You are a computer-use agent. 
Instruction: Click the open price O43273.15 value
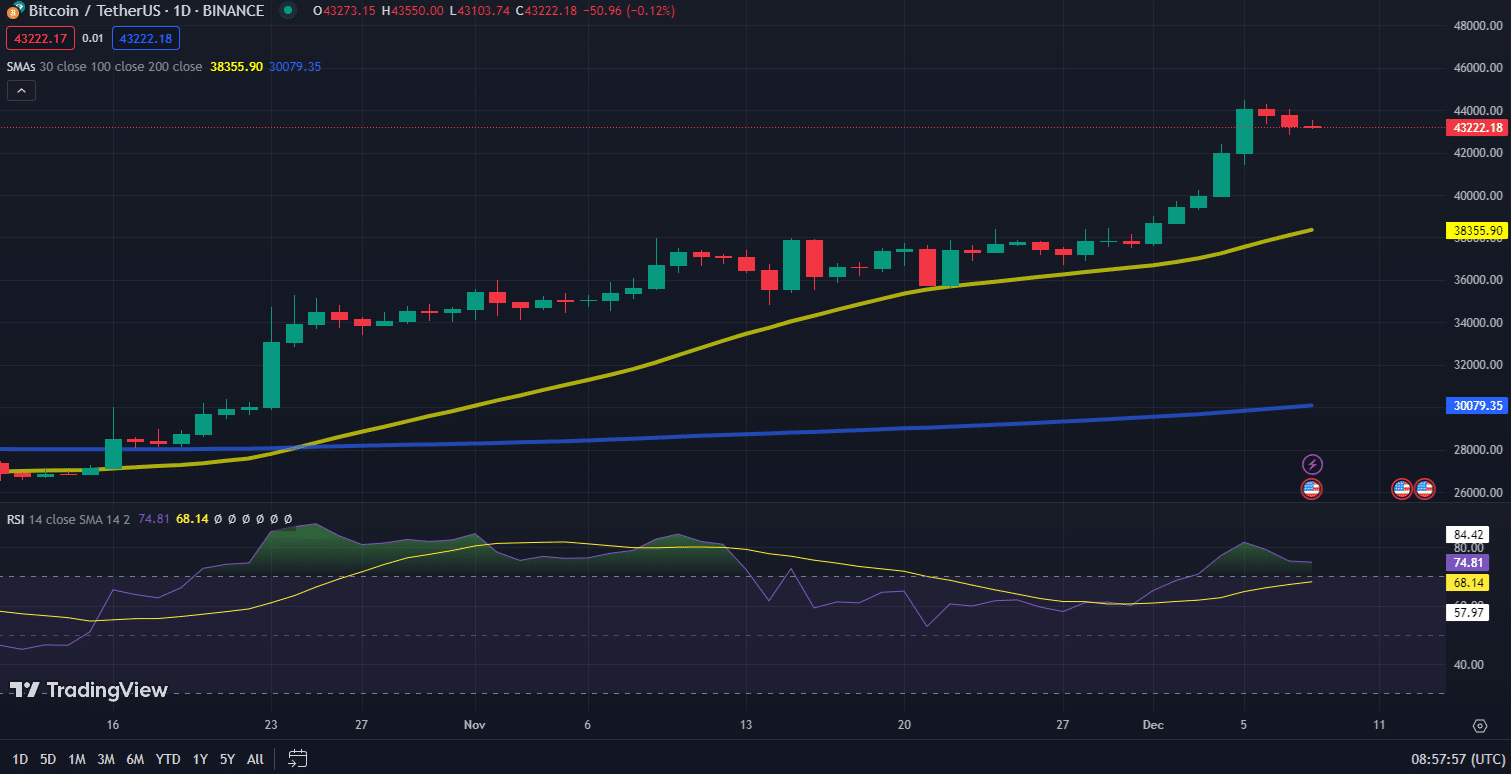tap(345, 11)
